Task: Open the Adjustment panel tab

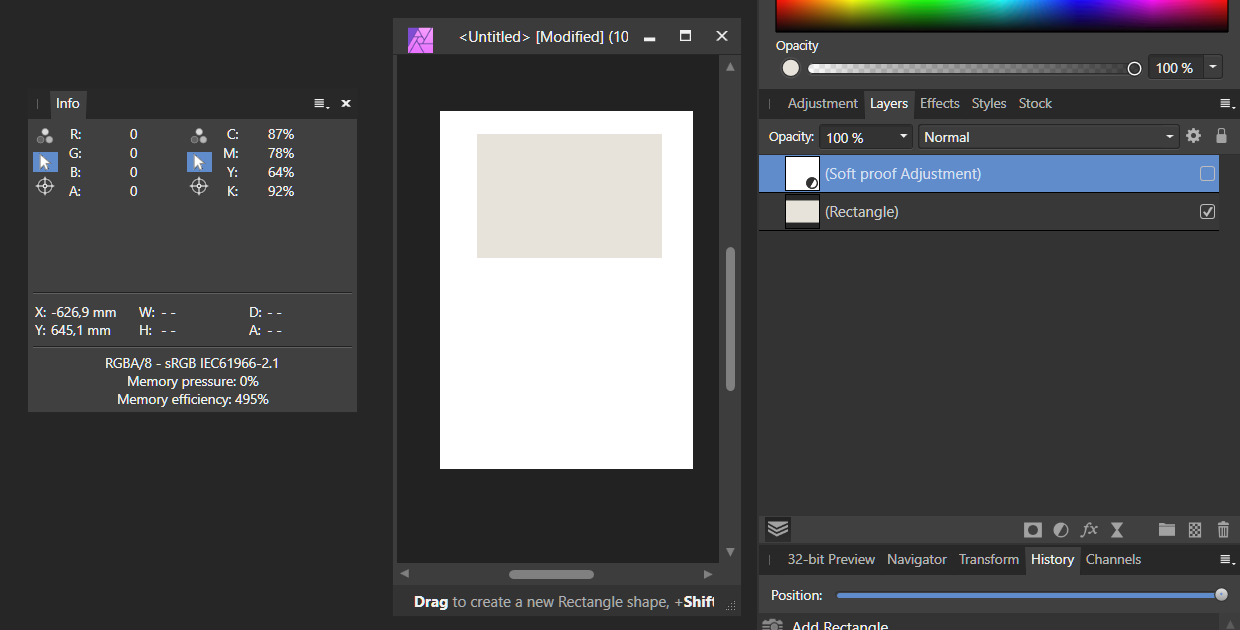Action: pyautogui.click(x=822, y=103)
